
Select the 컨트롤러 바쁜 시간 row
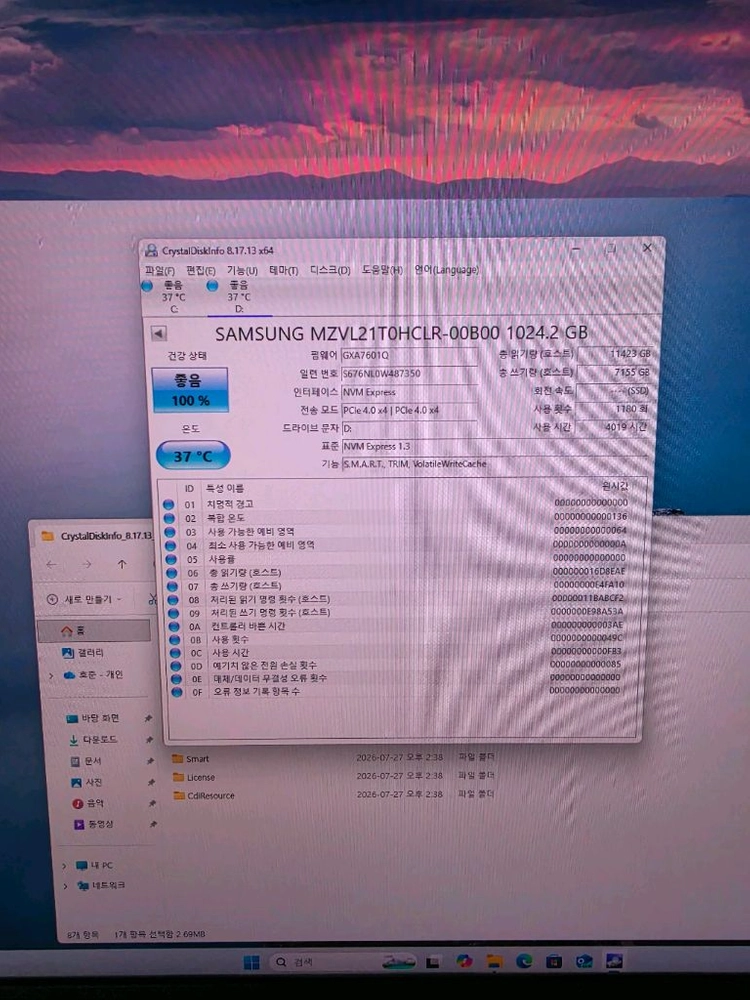[397, 626]
